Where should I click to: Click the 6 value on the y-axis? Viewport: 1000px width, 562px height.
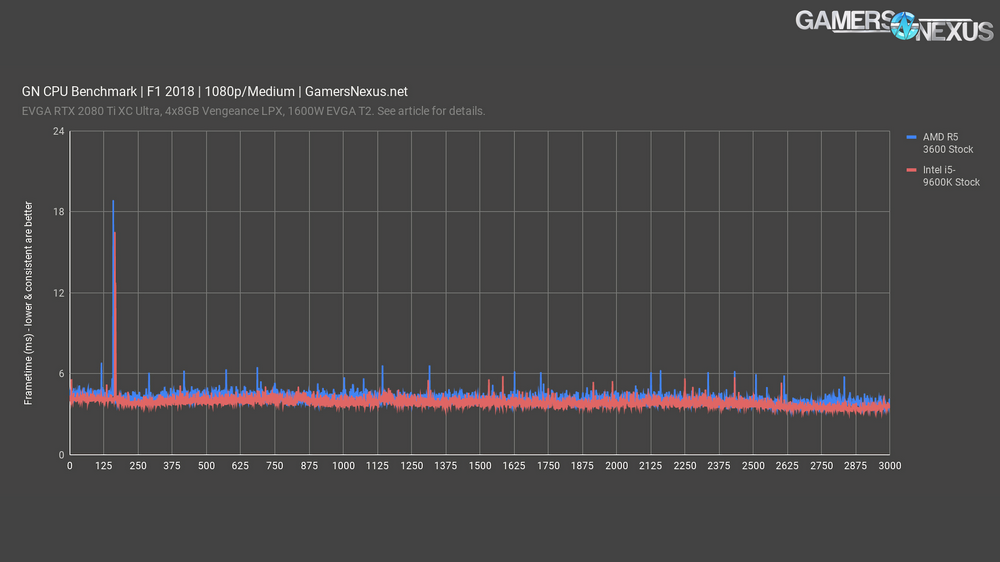tap(61, 374)
